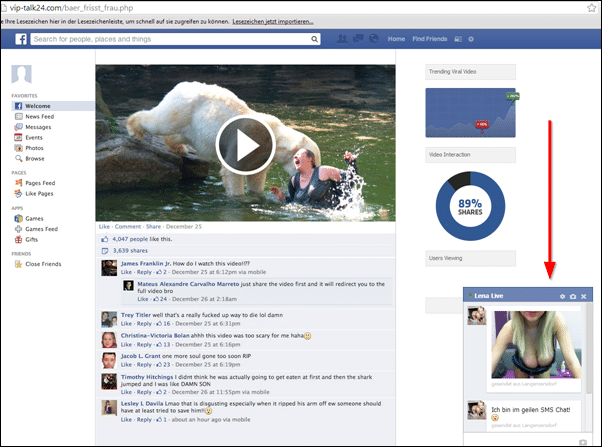Click Share under the video
602x447 pixels.
153,227
